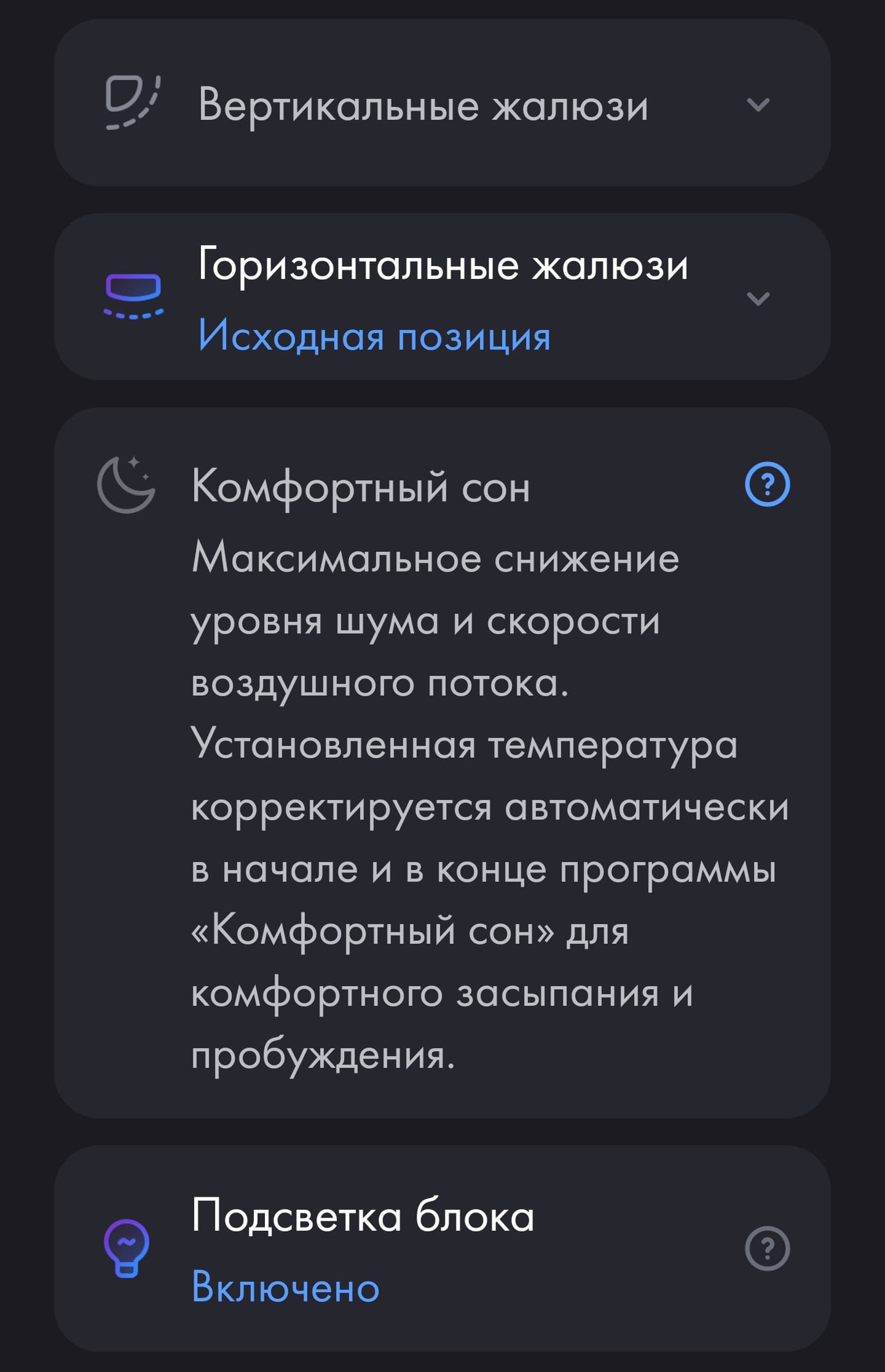Expand Горизонтальные жалюзи chevron
The width and height of the screenshot is (885, 1372).
[758, 299]
